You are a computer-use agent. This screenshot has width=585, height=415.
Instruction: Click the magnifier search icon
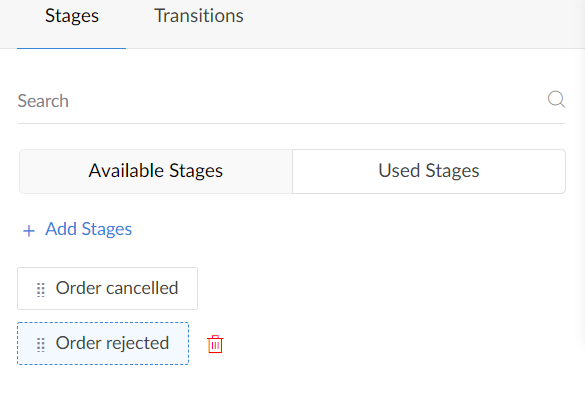(x=556, y=99)
